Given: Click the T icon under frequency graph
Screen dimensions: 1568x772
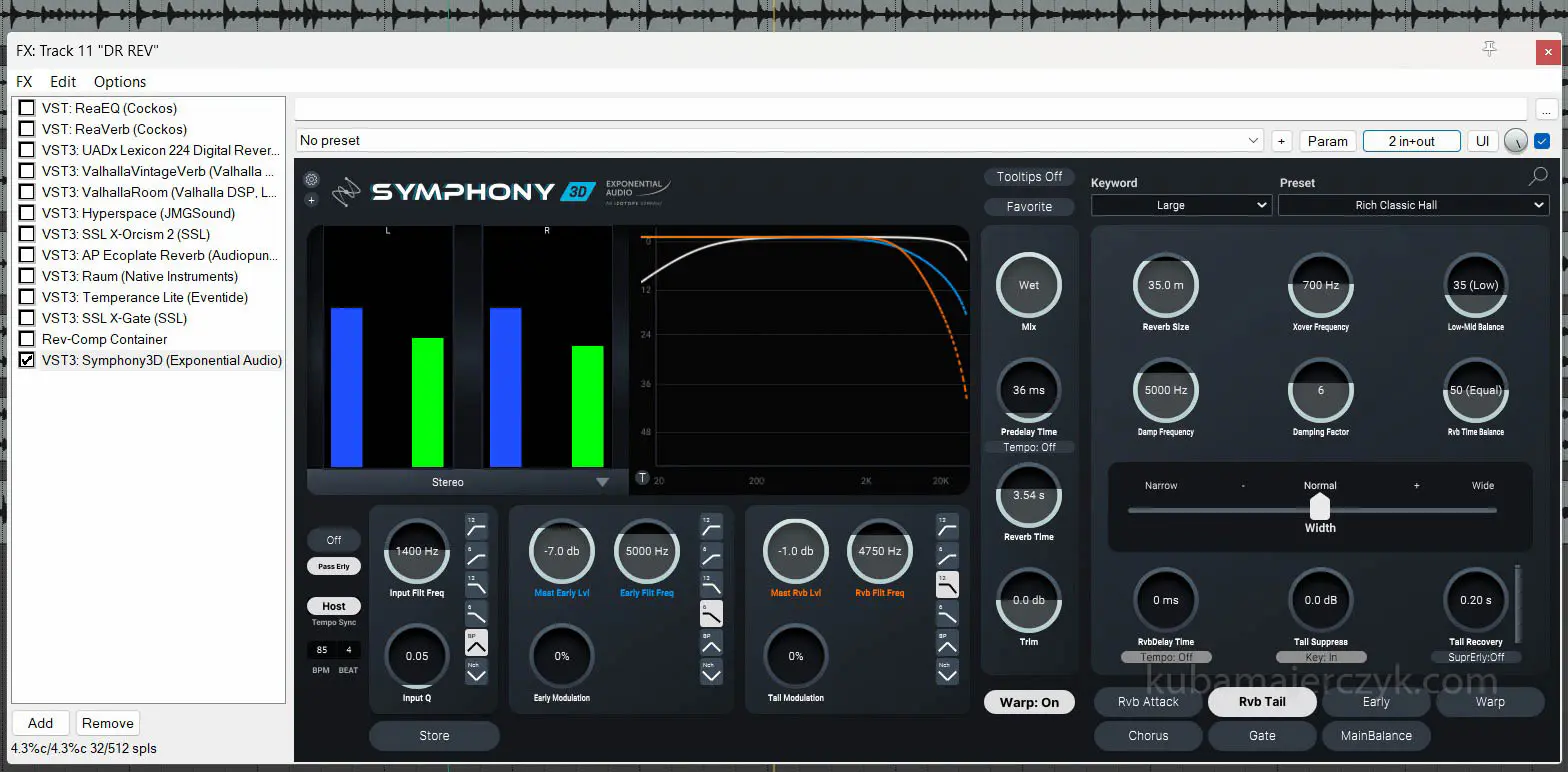Looking at the screenshot, I should [642, 478].
